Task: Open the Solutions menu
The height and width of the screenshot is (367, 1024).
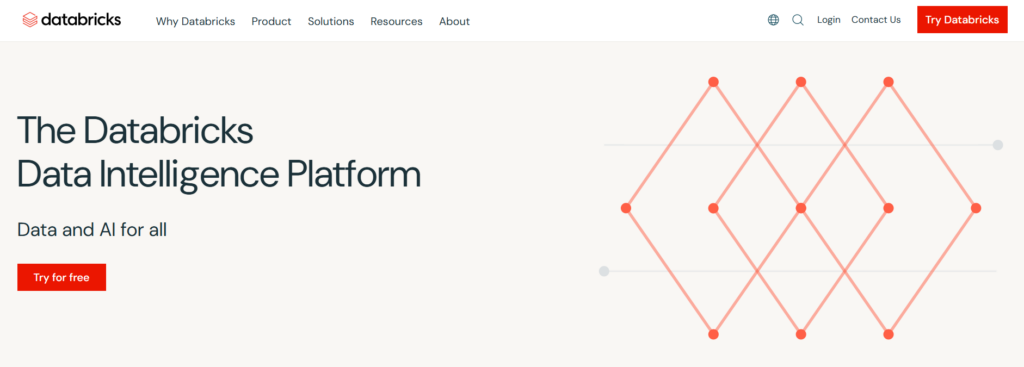Action: (x=331, y=21)
